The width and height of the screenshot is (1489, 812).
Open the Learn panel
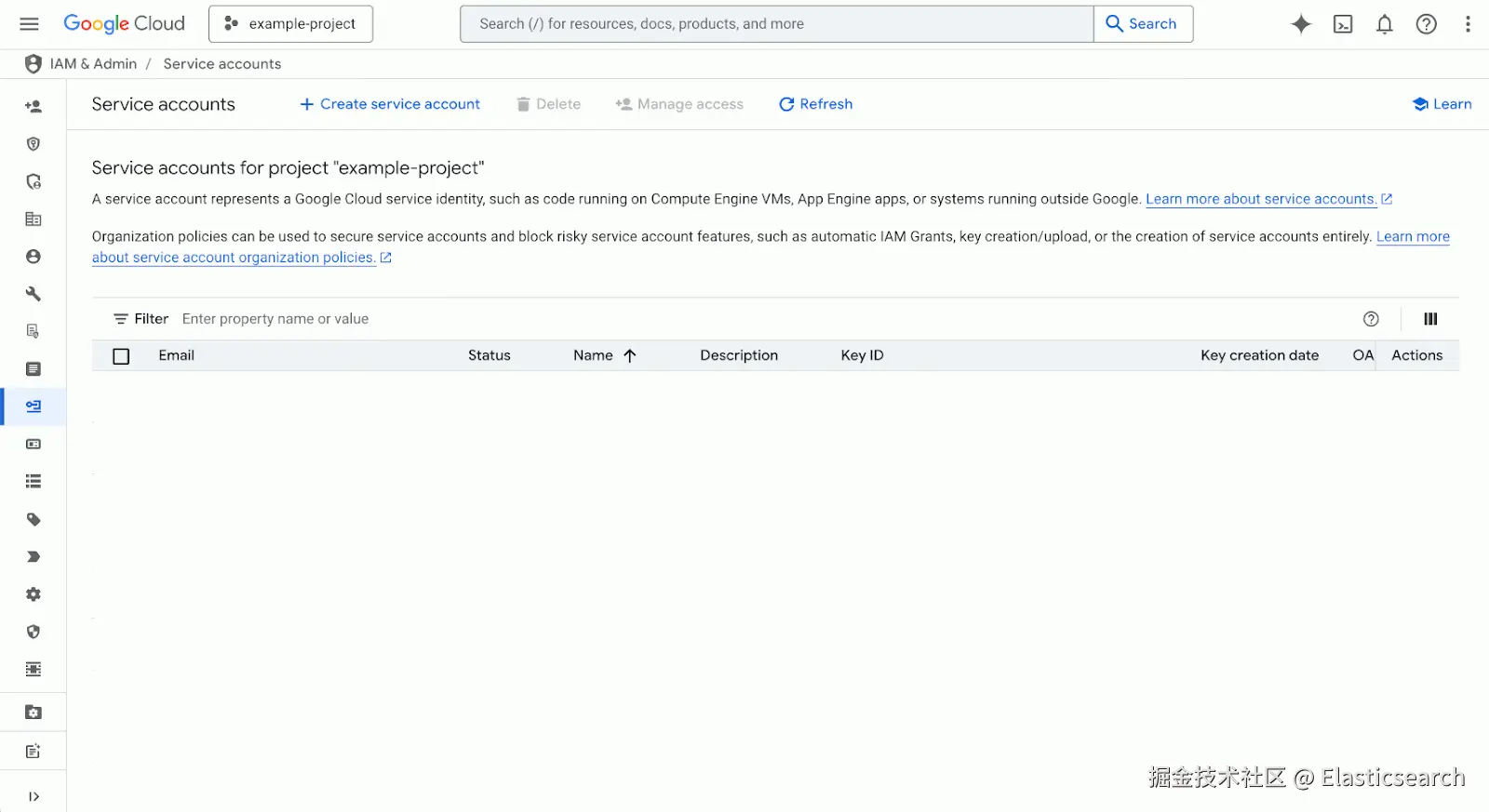click(1442, 104)
